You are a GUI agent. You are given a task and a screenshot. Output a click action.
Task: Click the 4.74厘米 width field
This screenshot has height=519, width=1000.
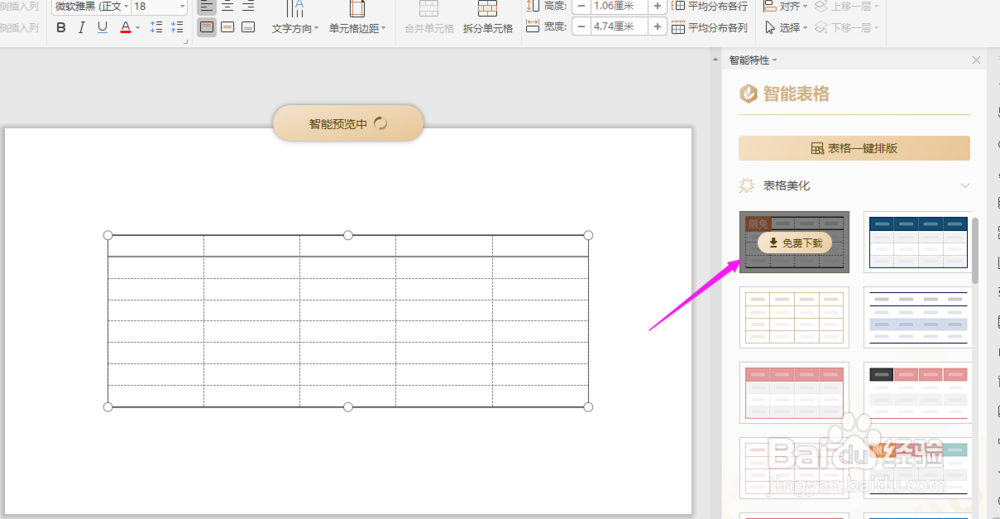(619, 27)
